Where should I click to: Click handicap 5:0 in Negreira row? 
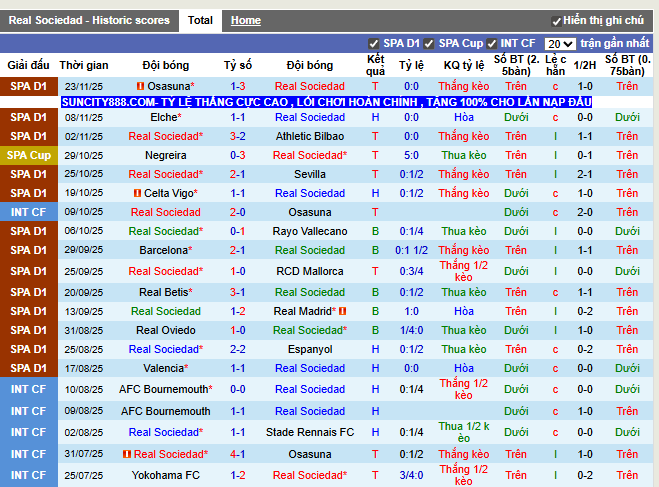coord(411,155)
